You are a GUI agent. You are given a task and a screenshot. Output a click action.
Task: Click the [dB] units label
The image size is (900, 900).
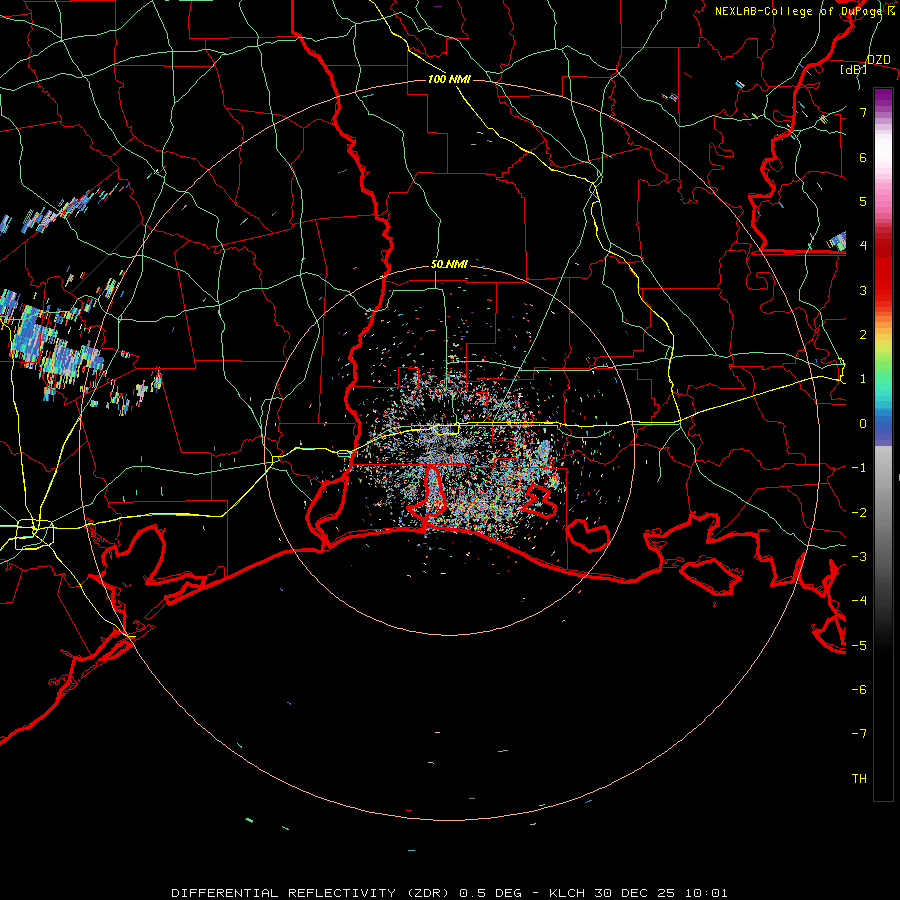coord(853,69)
